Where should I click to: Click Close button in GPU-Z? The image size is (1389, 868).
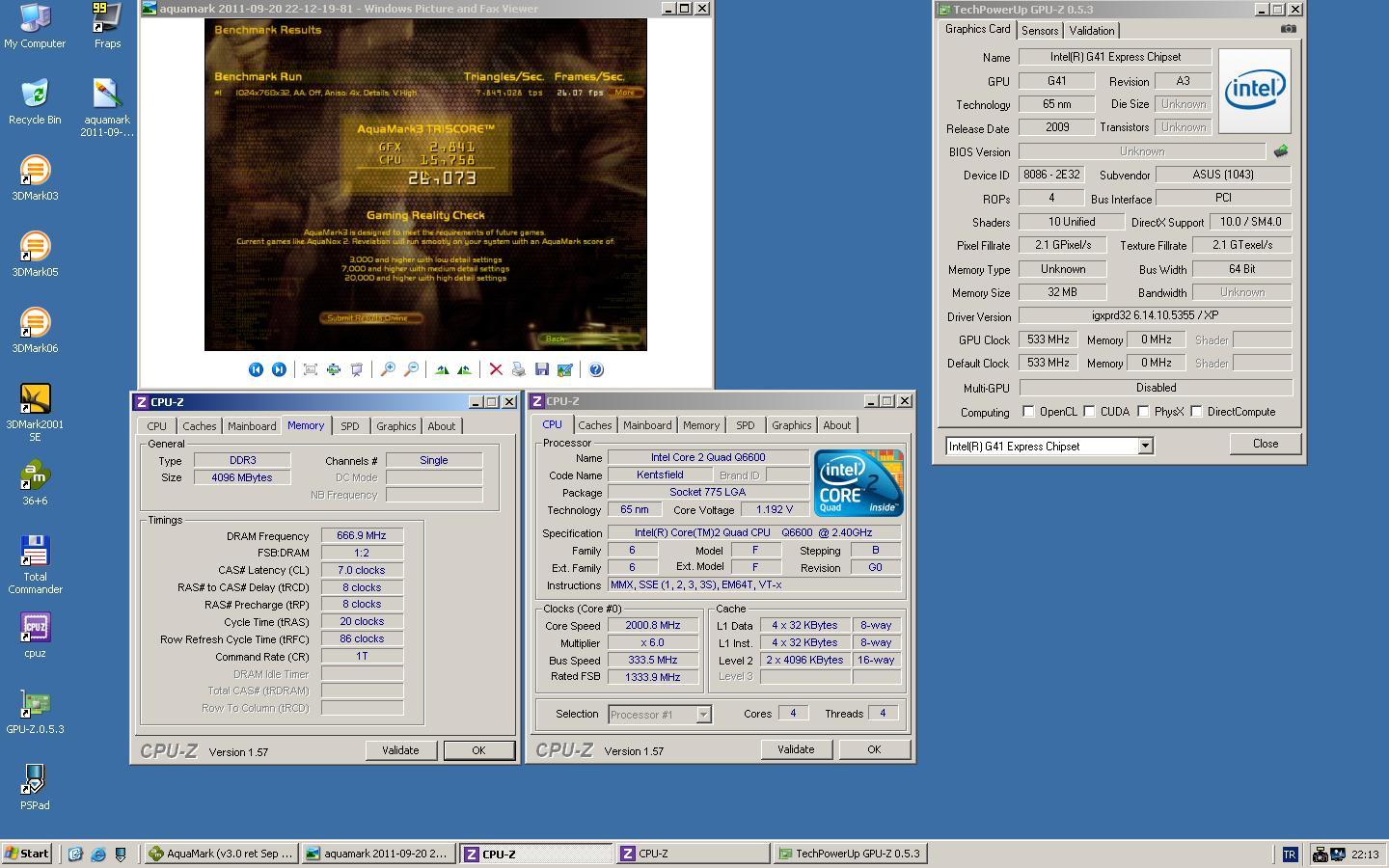point(1266,444)
